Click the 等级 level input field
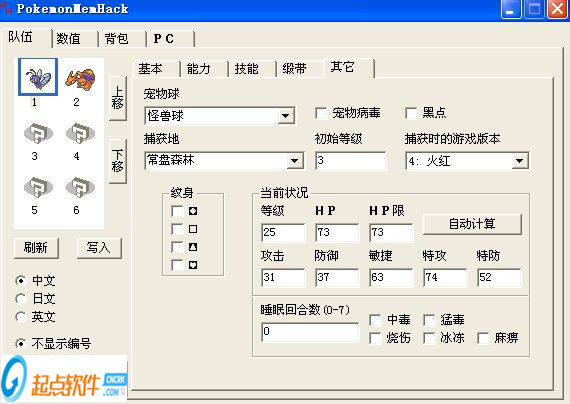The width and height of the screenshot is (570, 404). 283,233
